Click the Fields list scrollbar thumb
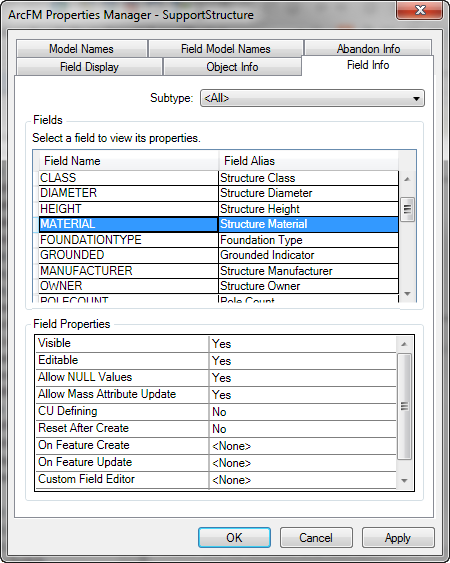This screenshot has width=450, height=563. click(x=407, y=209)
